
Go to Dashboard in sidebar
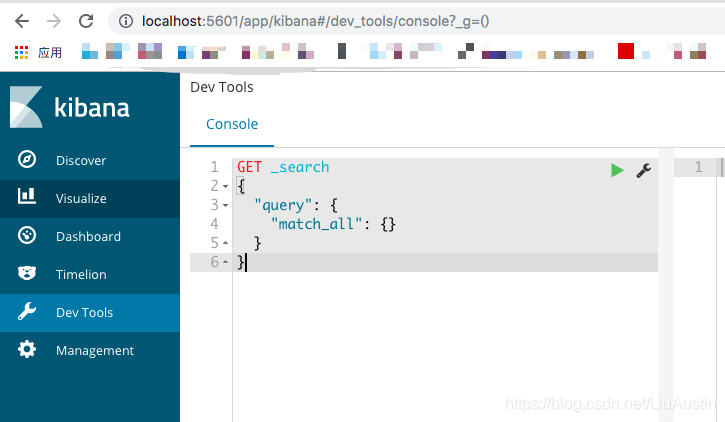point(90,237)
